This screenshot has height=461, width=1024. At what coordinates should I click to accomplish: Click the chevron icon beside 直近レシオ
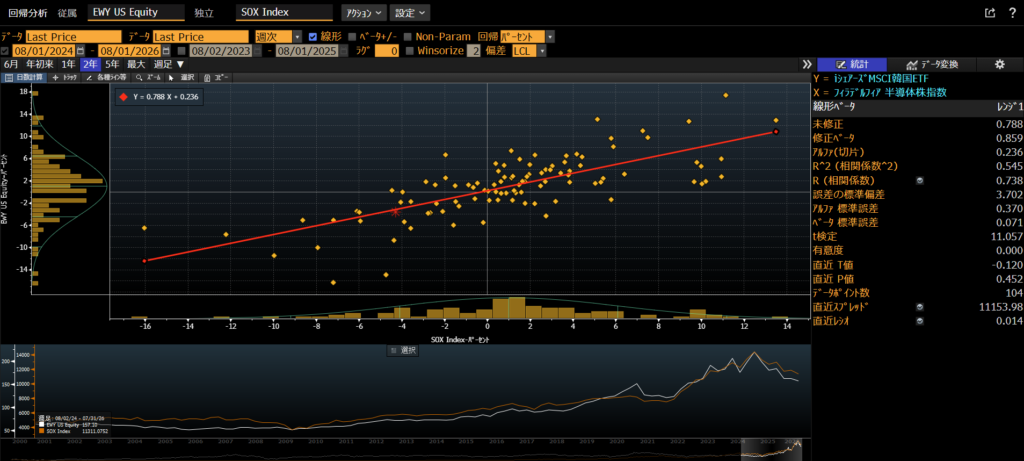[x=920, y=321]
